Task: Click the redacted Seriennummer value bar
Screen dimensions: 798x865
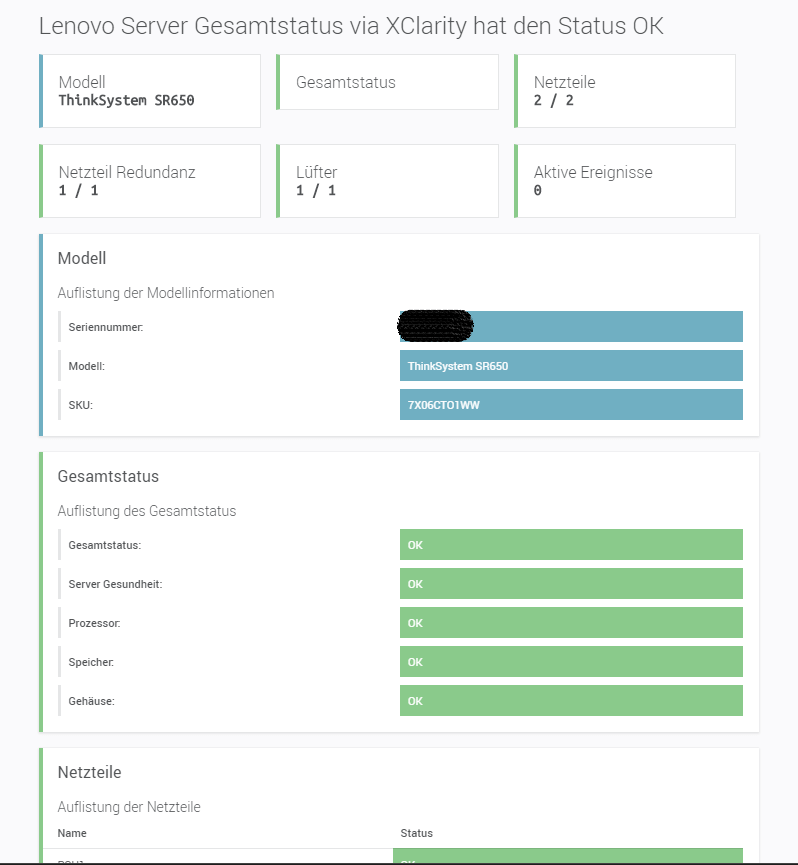Action: (571, 327)
